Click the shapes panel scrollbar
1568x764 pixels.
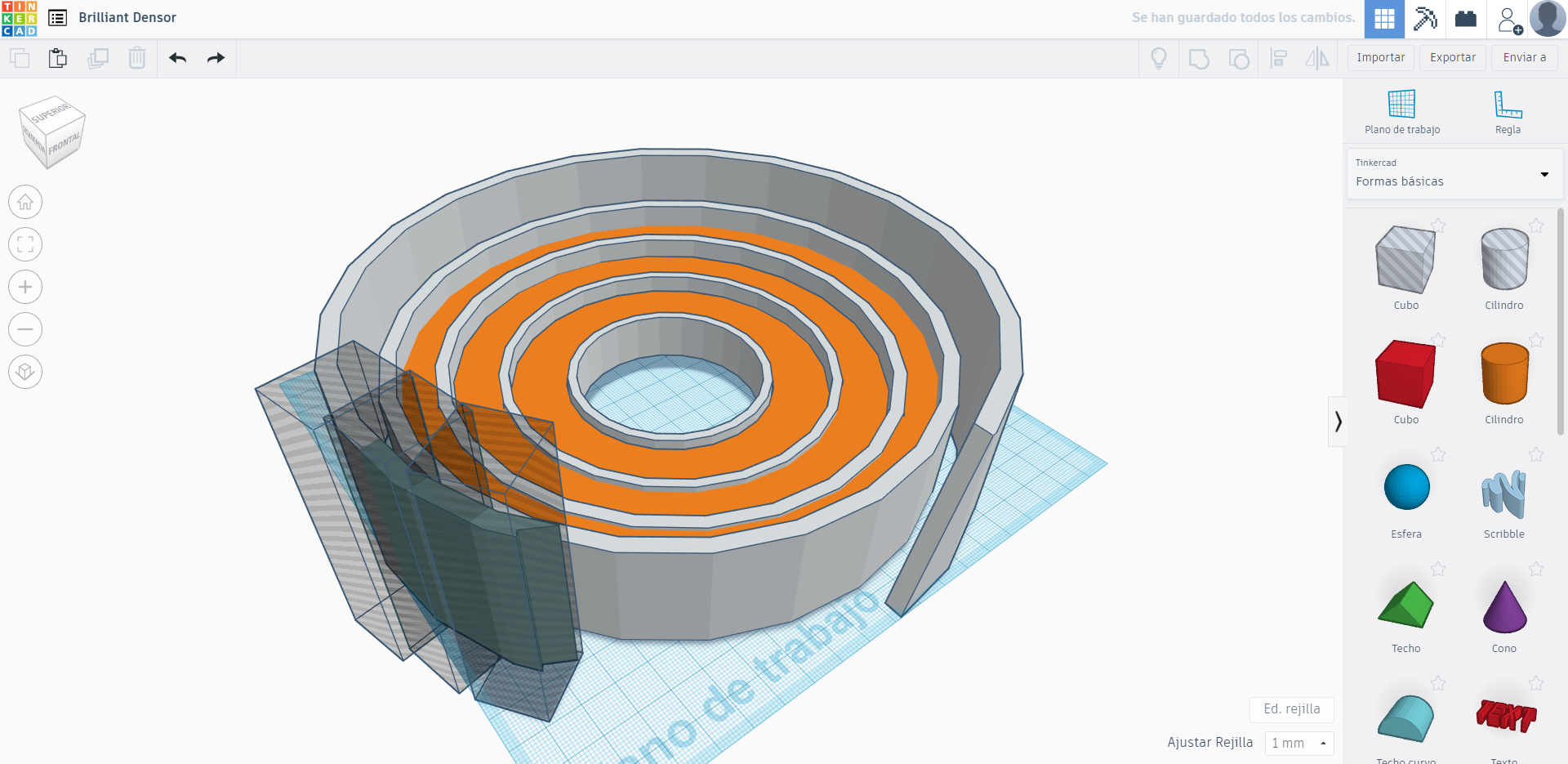pos(1561,320)
